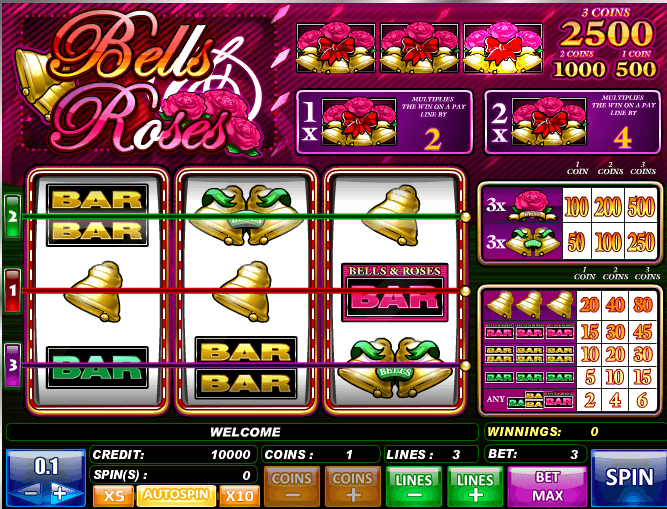Increase coin value with plus arrow
Viewport: 667px width, 509px height.
pyautogui.click(x=60, y=493)
